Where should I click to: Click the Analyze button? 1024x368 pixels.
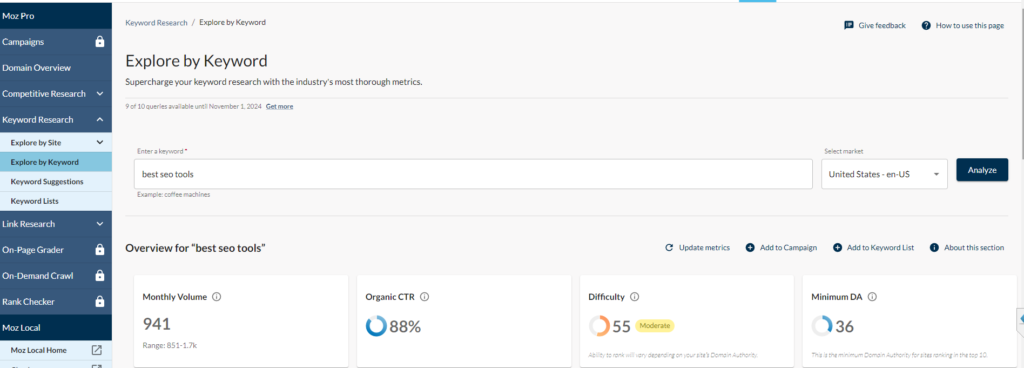[982, 170]
